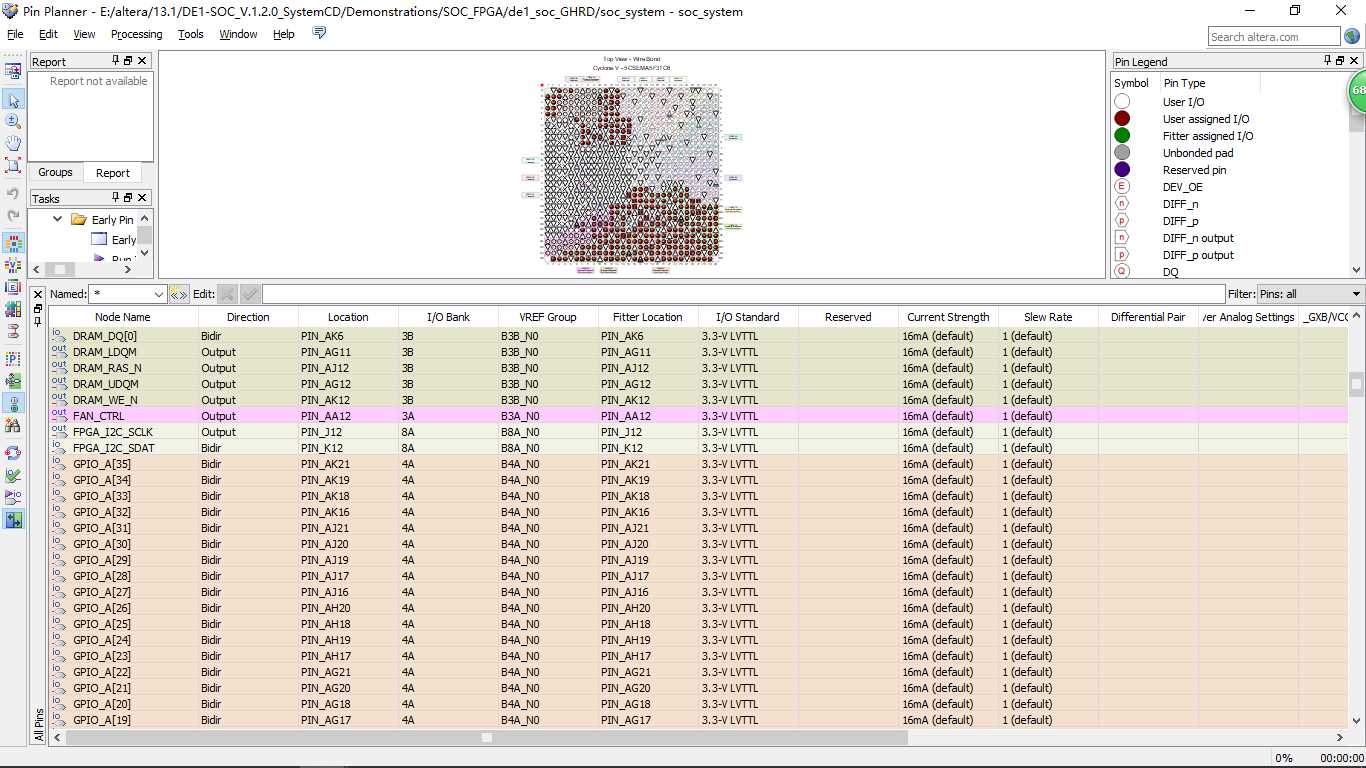The height and width of the screenshot is (768, 1366).
Task: Click the I/O Standard column header
Action: (748, 317)
